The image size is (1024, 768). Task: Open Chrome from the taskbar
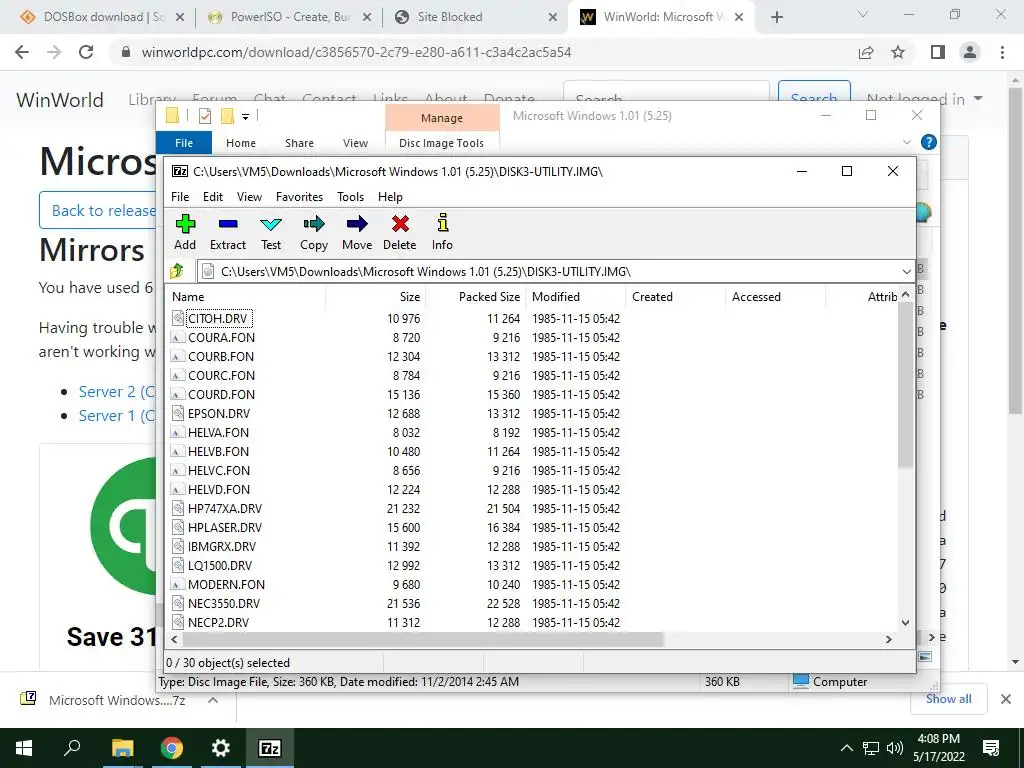coord(171,748)
